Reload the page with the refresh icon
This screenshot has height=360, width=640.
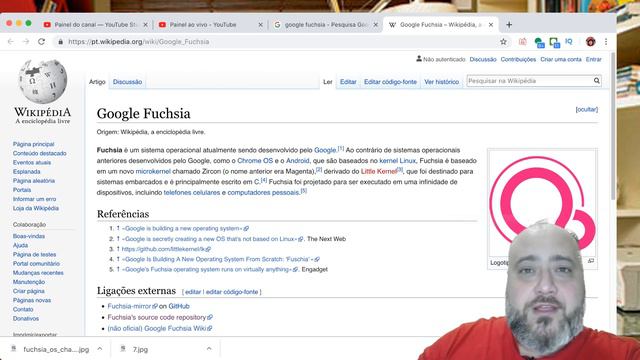(41, 42)
